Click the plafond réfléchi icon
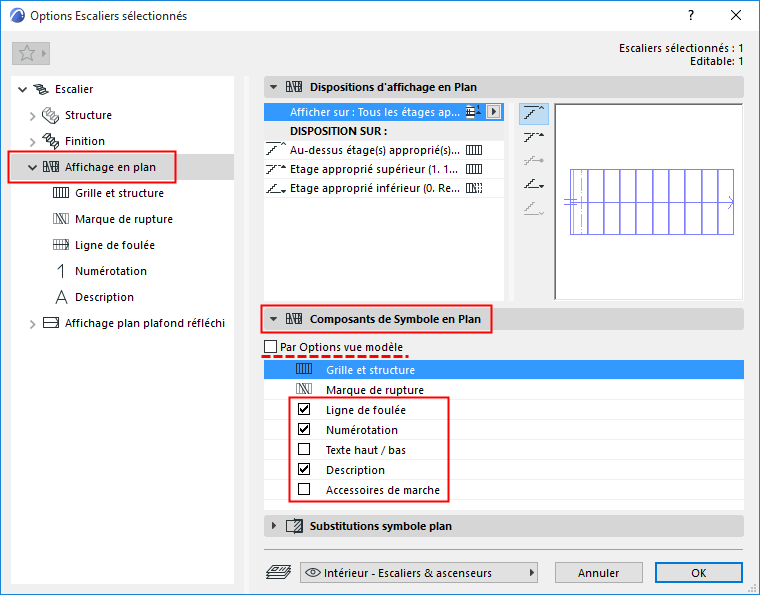Image resolution: width=760 pixels, height=595 pixels. pos(51,323)
